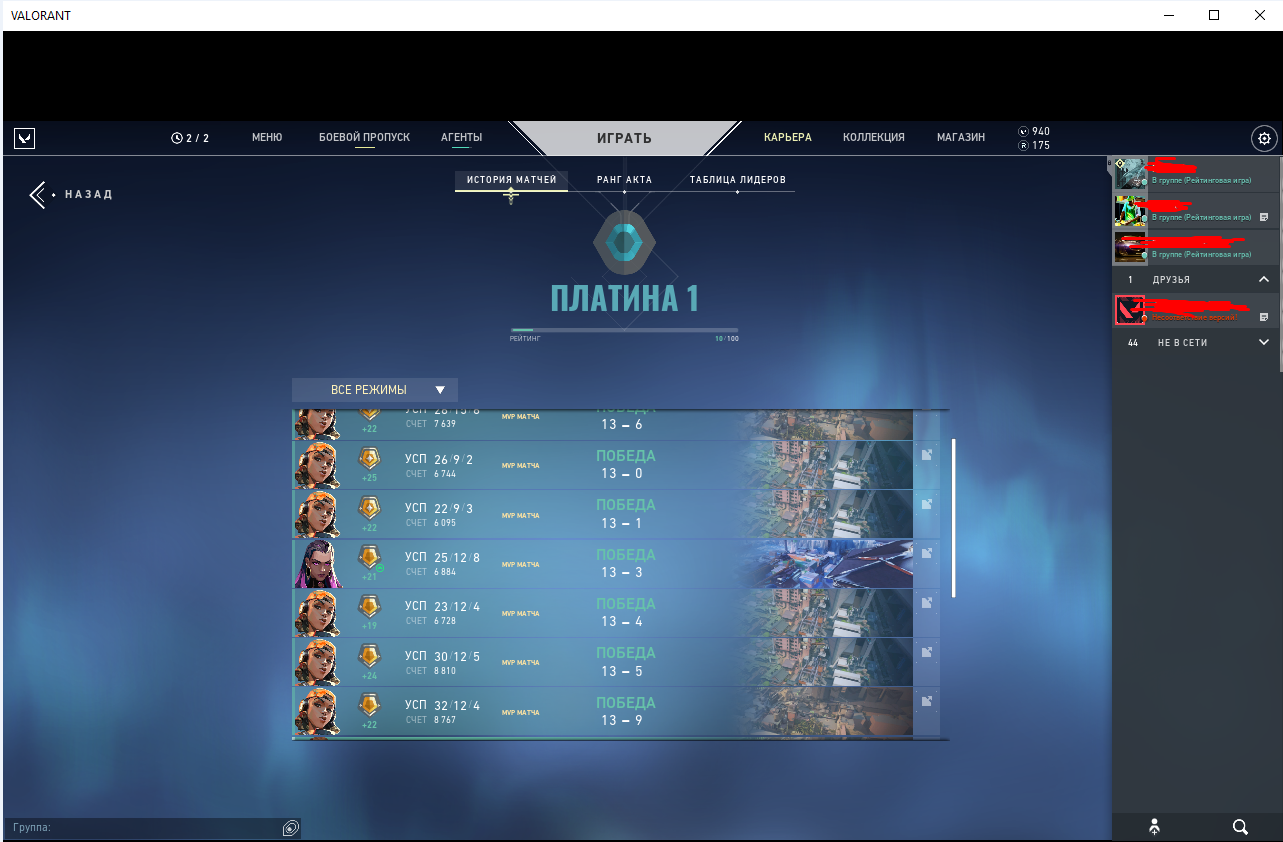The height and width of the screenshot is (842, 1283).
Task: Click the rating progress bar under ПЛАТИНА 1
Action: coord(624,330)
